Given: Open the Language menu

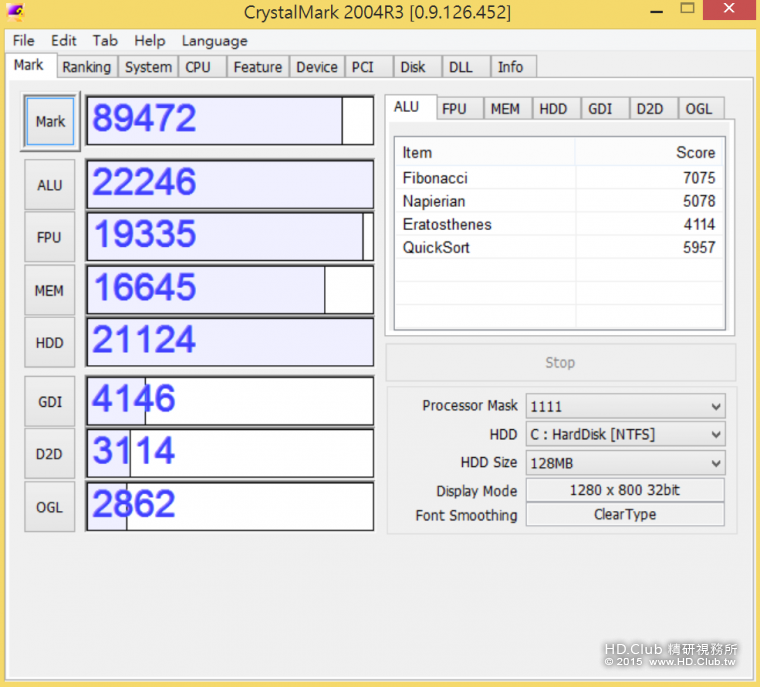Looking at the screenshot, I should 214,41.
